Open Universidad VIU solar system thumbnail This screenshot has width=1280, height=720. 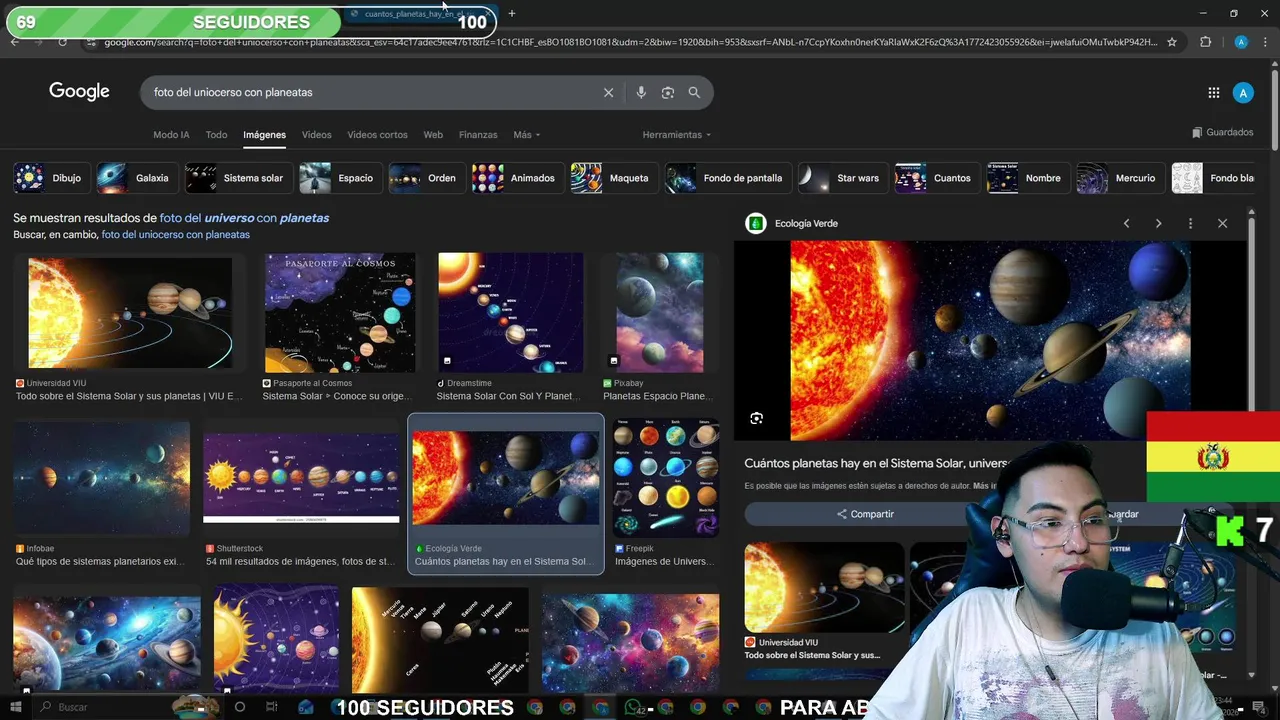(x=130, y=313)
